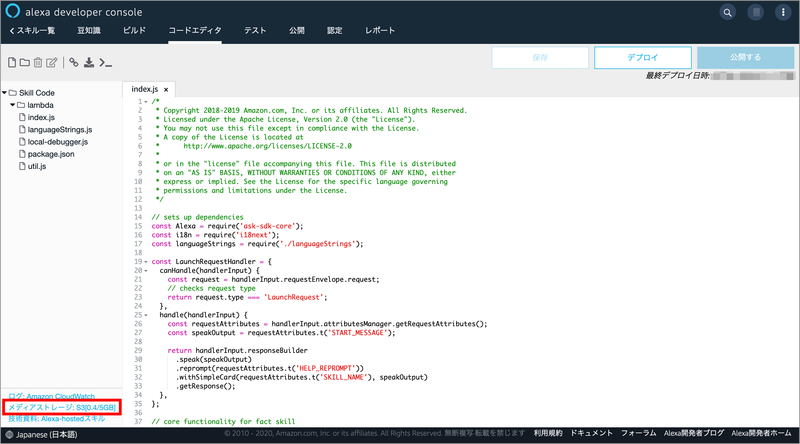This screenshot has height=444, width=800.
Task: Click the Alexa ring logo
Action: (x=12, y=11)
